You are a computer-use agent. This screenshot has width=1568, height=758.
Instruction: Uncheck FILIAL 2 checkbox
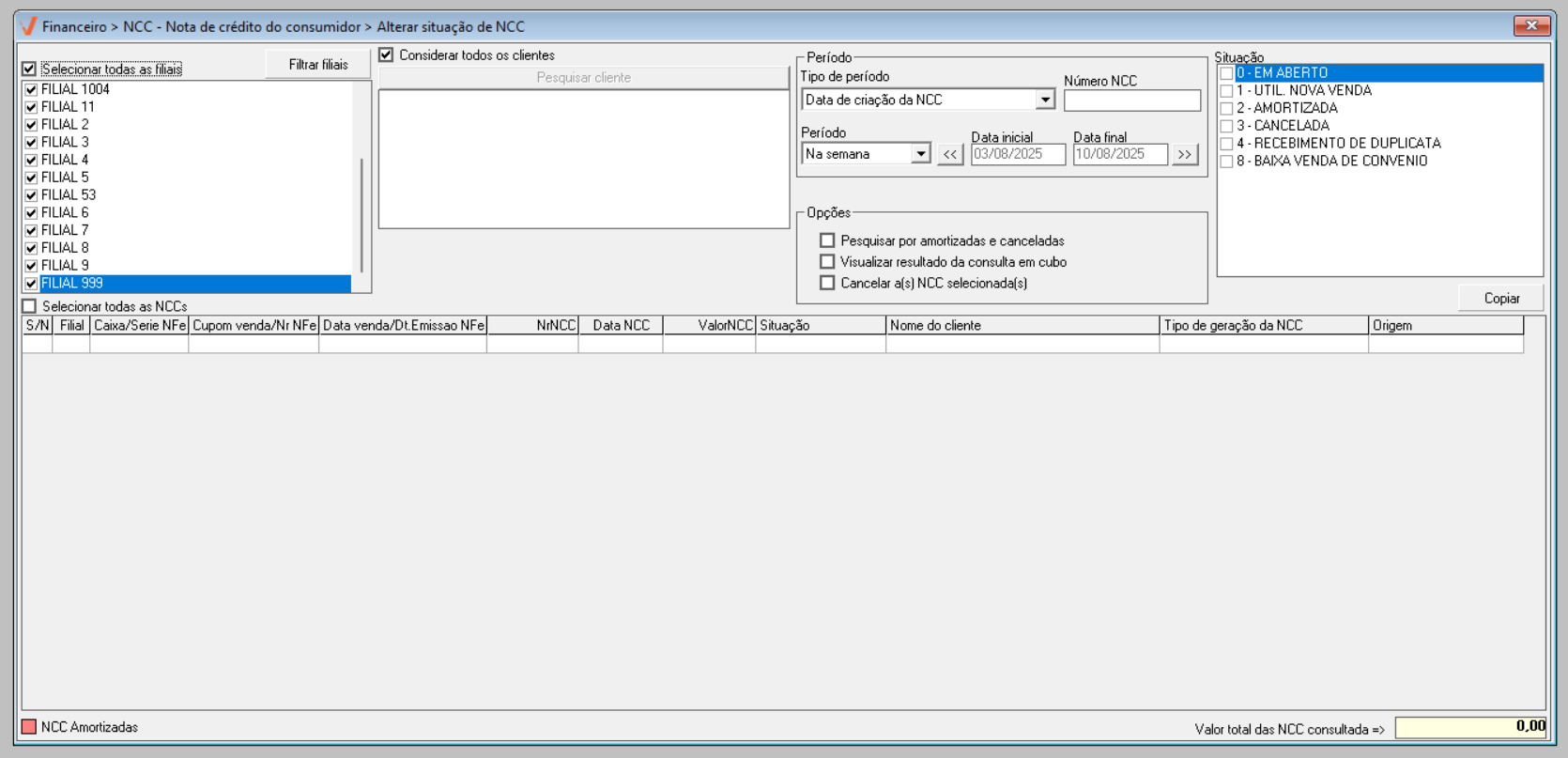point(31,125)
